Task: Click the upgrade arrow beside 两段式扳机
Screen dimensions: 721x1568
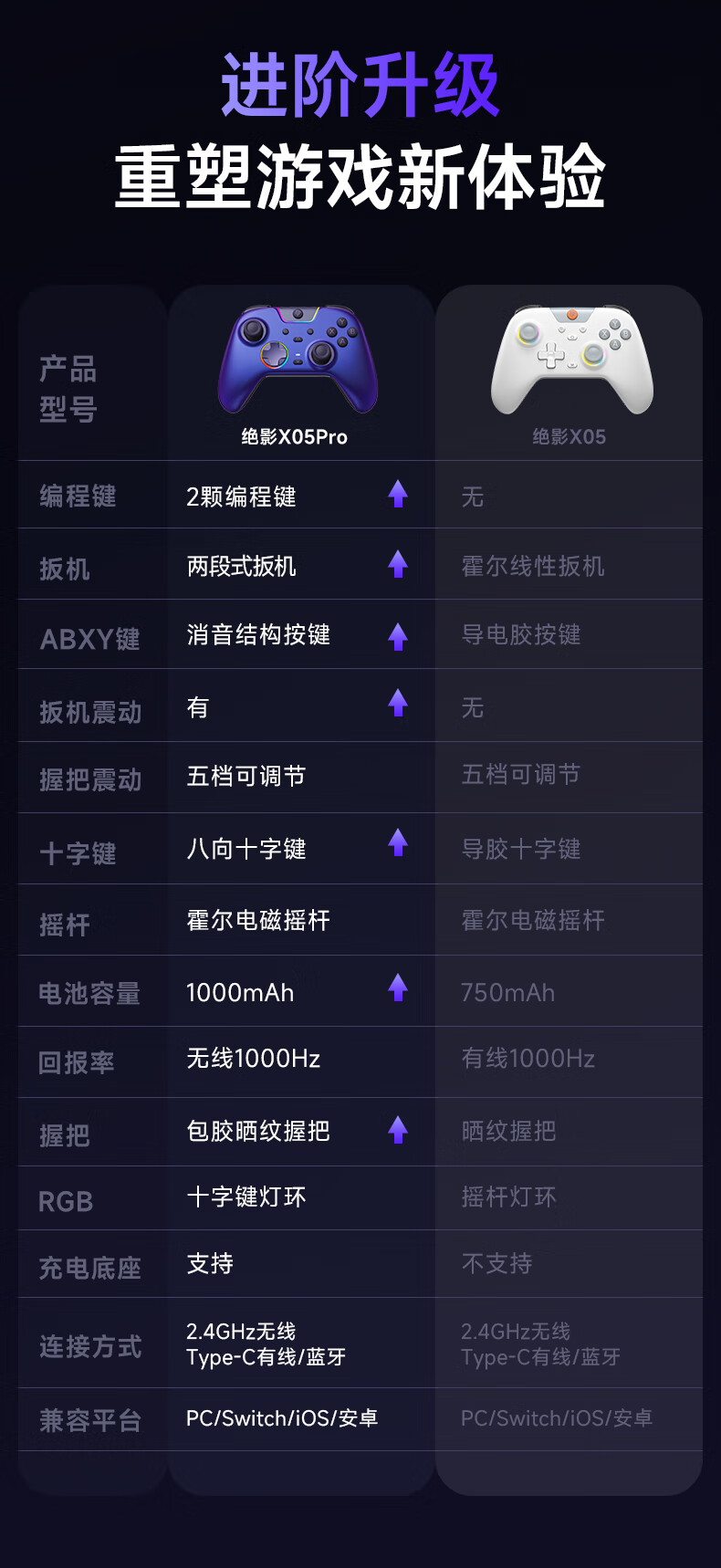Action: pos(398,564)
